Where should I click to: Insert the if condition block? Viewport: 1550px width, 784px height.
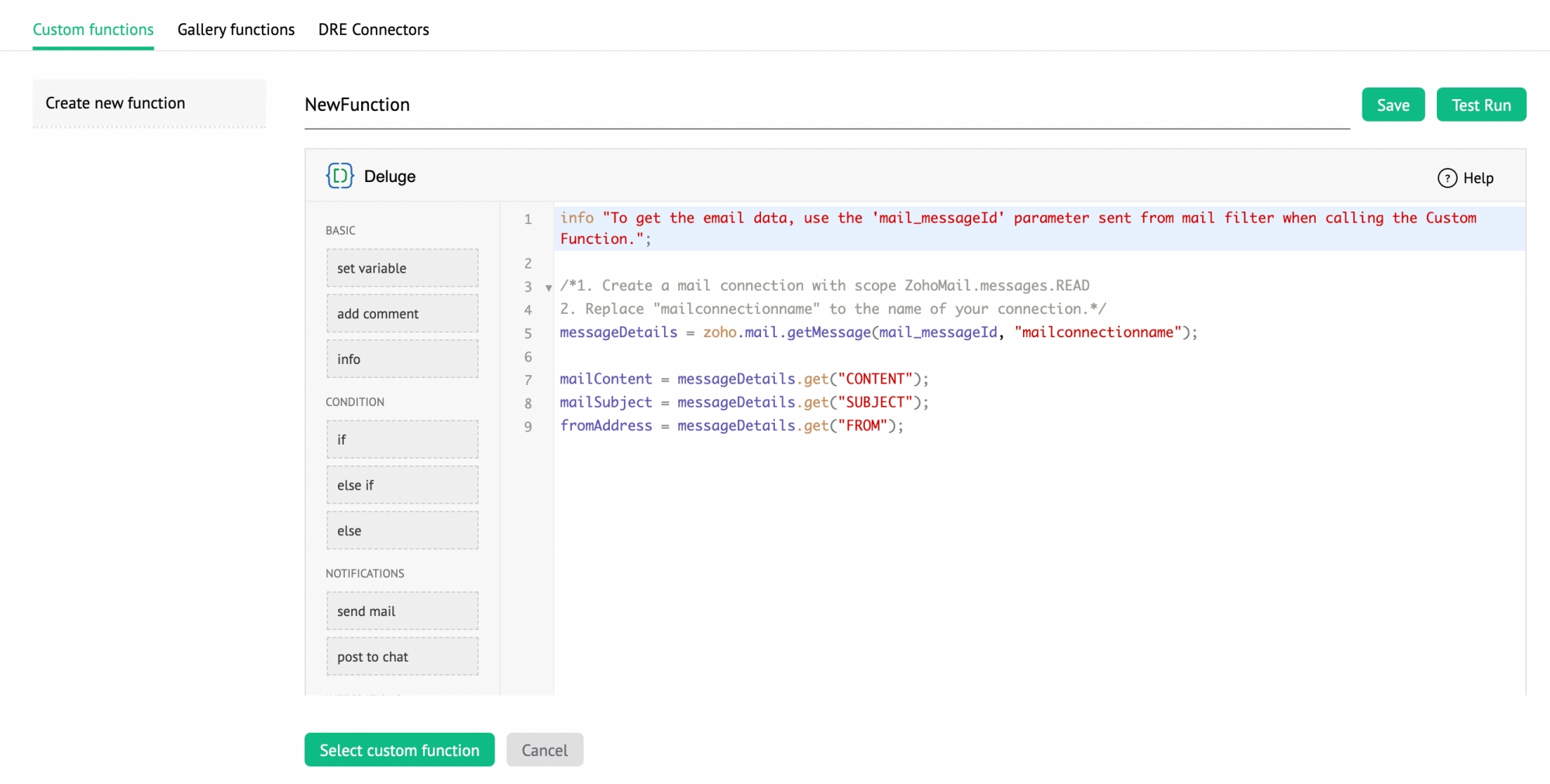coord(402,439)
